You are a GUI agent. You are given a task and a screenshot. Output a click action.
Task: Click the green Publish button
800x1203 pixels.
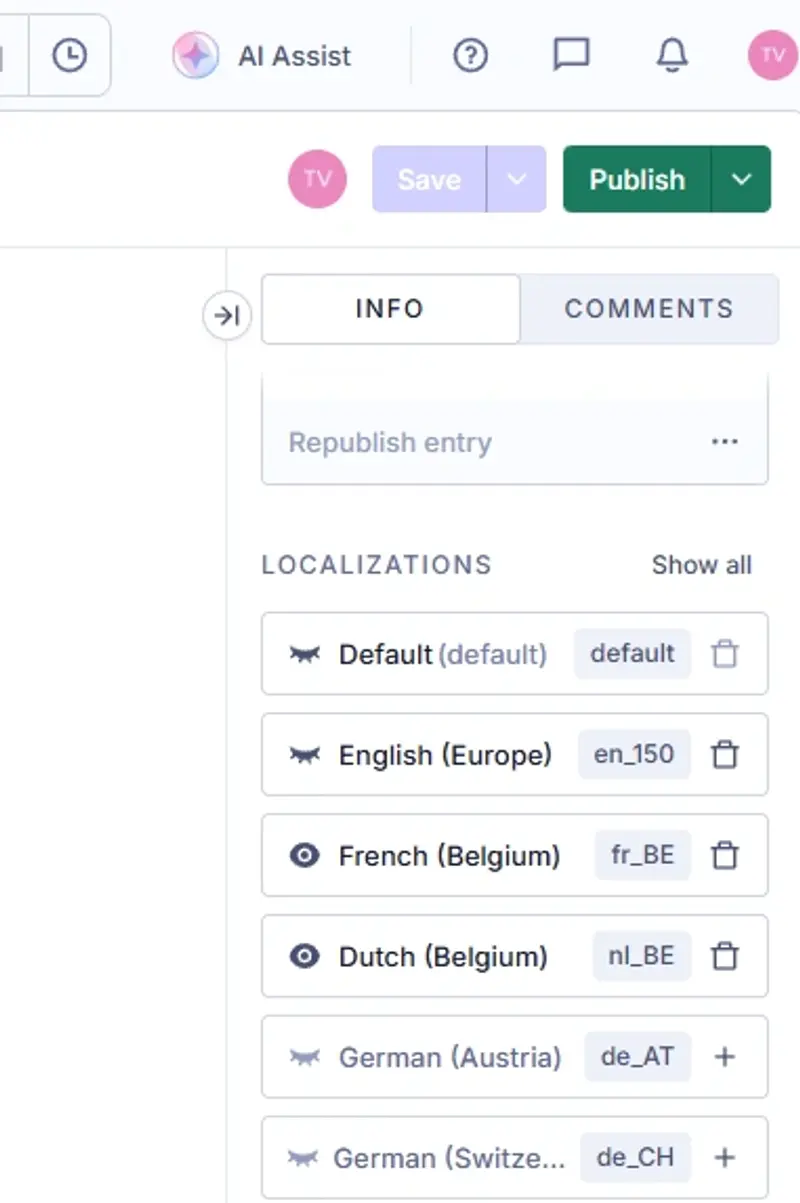click(x=637, y=179)
